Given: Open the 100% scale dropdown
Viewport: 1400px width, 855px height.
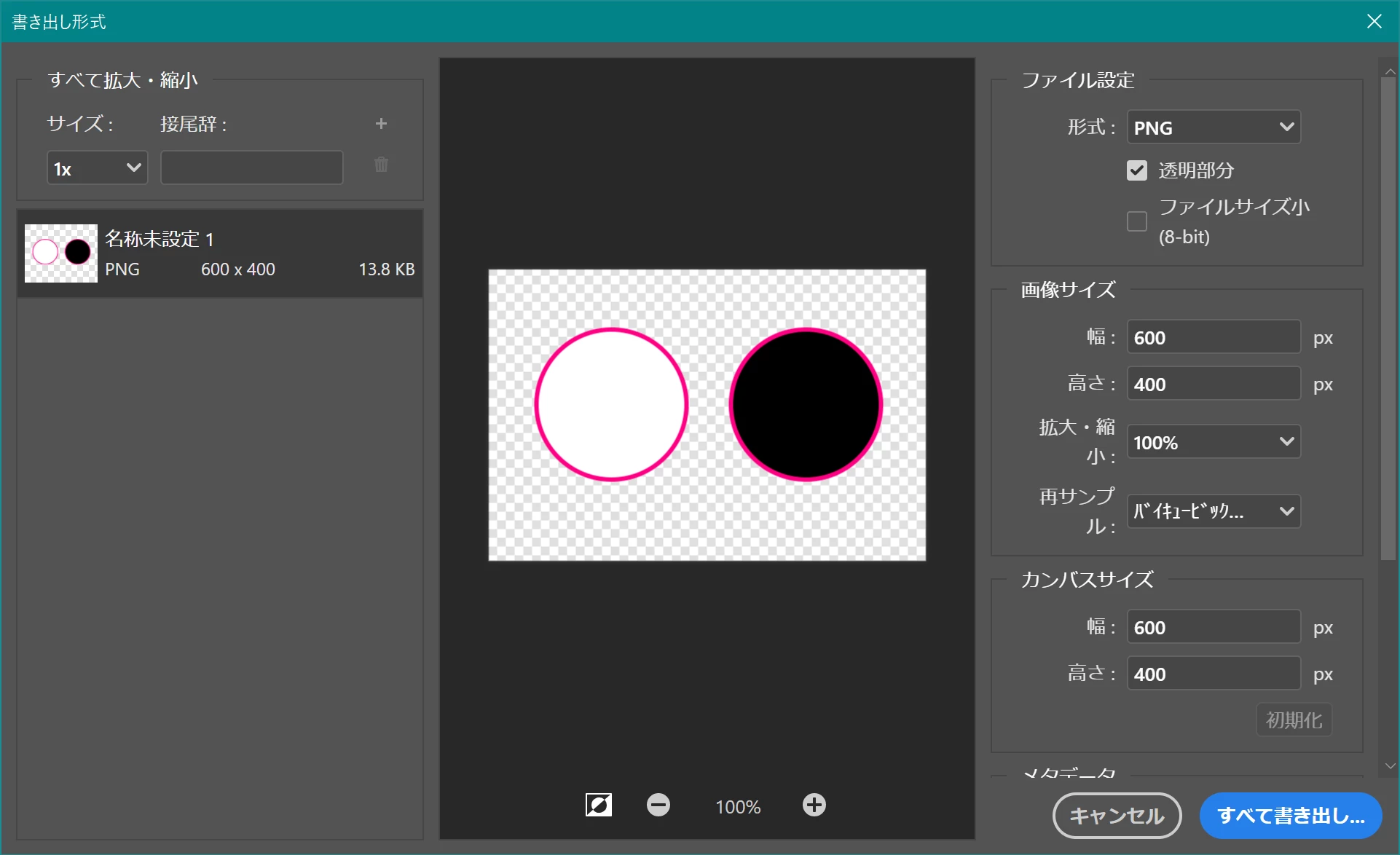Looking at the screenshot, I should click(1214, 442).
